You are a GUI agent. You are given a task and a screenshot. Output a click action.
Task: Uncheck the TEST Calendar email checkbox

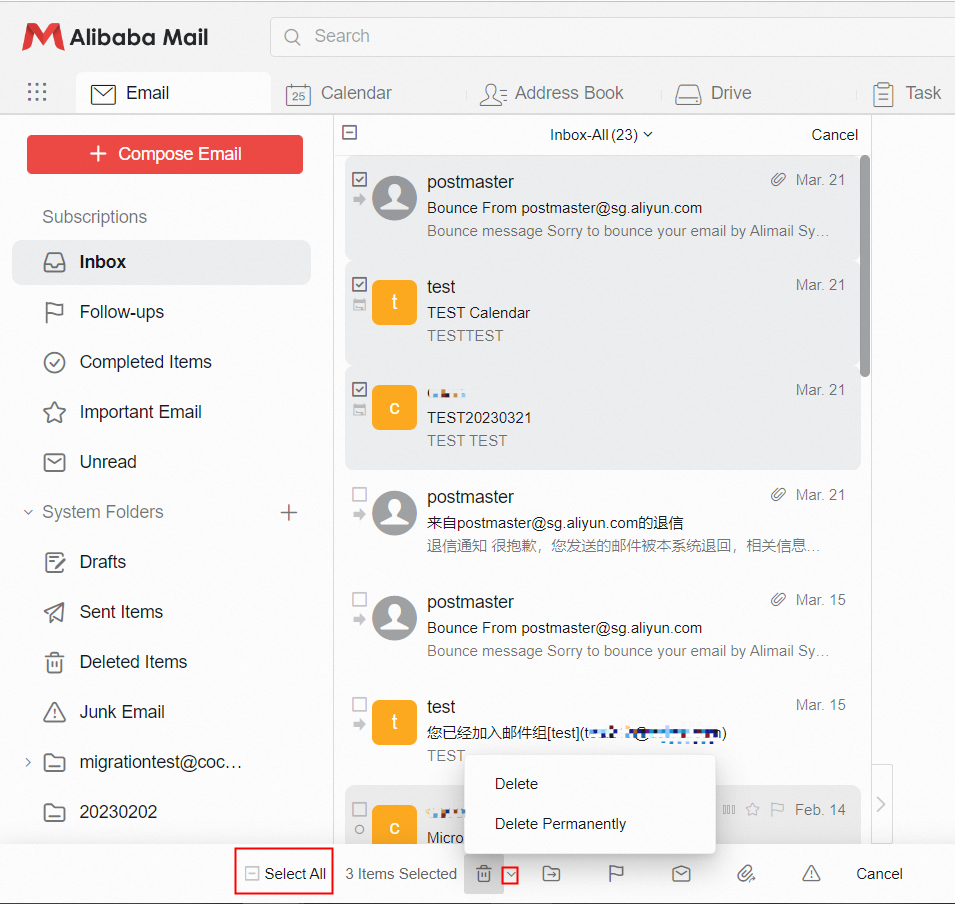pos(359,284)
